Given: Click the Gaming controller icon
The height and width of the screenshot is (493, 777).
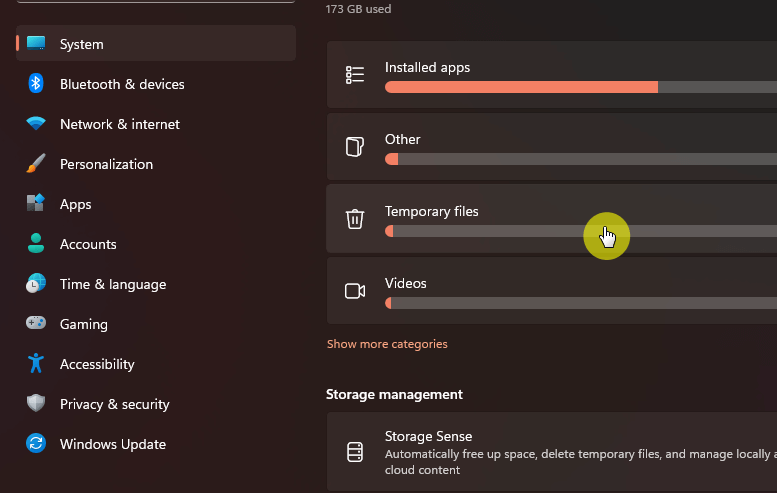Looking at the screenshot, I should point(36,323).
